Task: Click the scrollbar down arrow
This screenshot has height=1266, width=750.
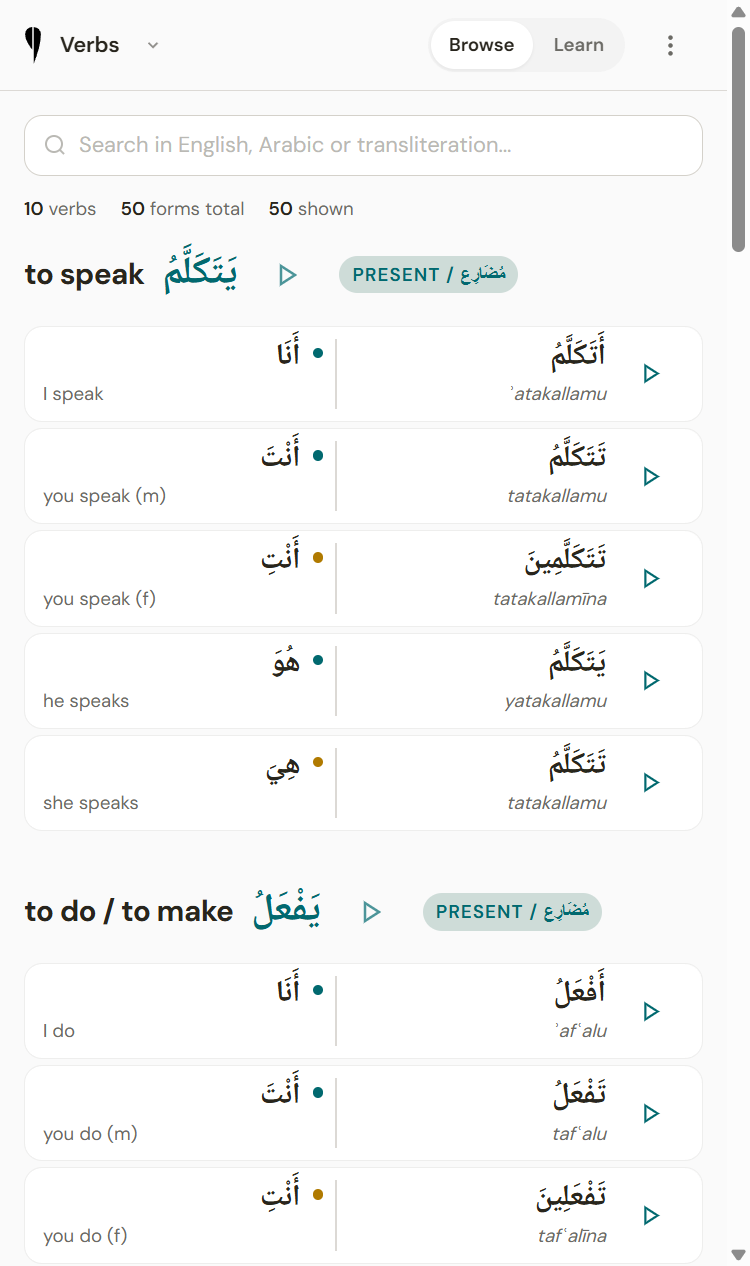Action: pos(739,1254)
